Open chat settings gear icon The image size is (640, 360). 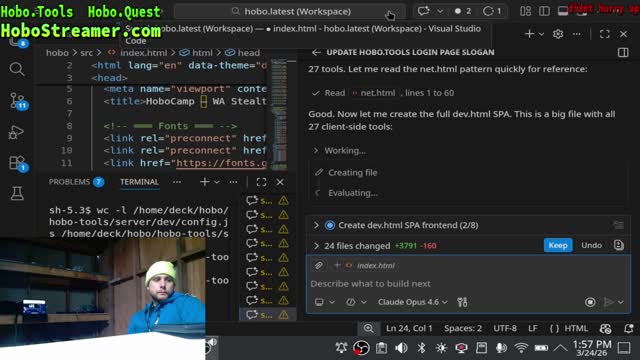558,34
